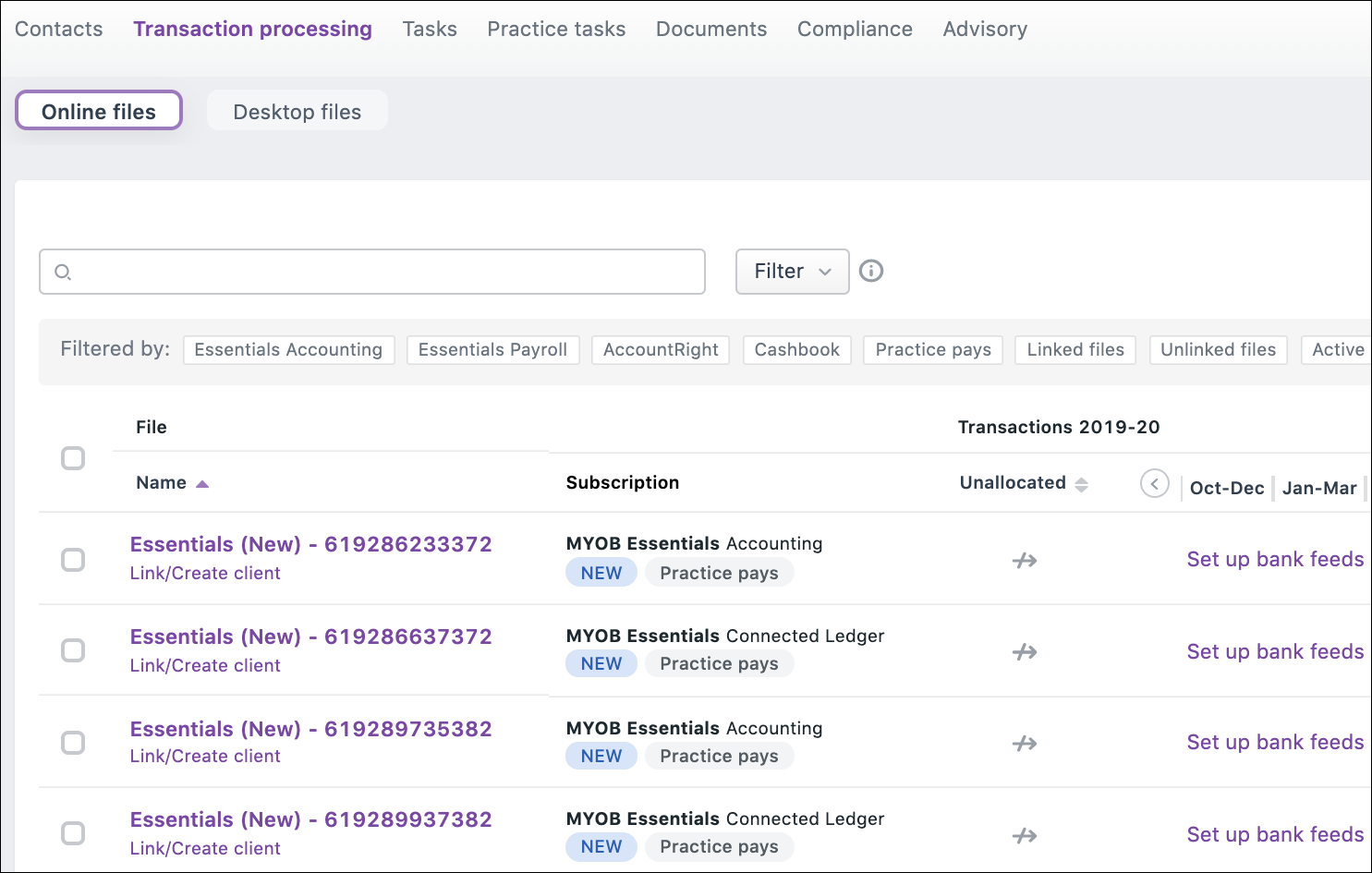
Task: Click Practice pays badge for file 619289937382
Action: (720, 846)
